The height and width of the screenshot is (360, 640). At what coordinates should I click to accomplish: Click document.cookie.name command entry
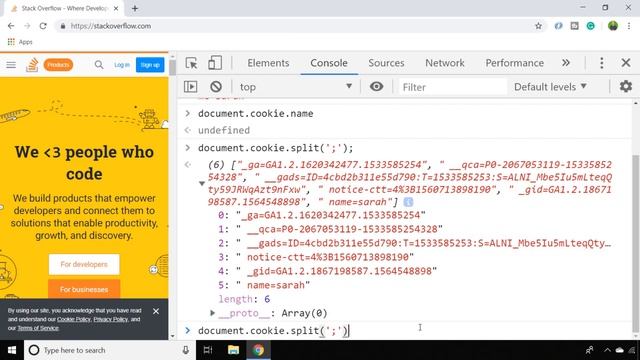[x=256, y=113]
